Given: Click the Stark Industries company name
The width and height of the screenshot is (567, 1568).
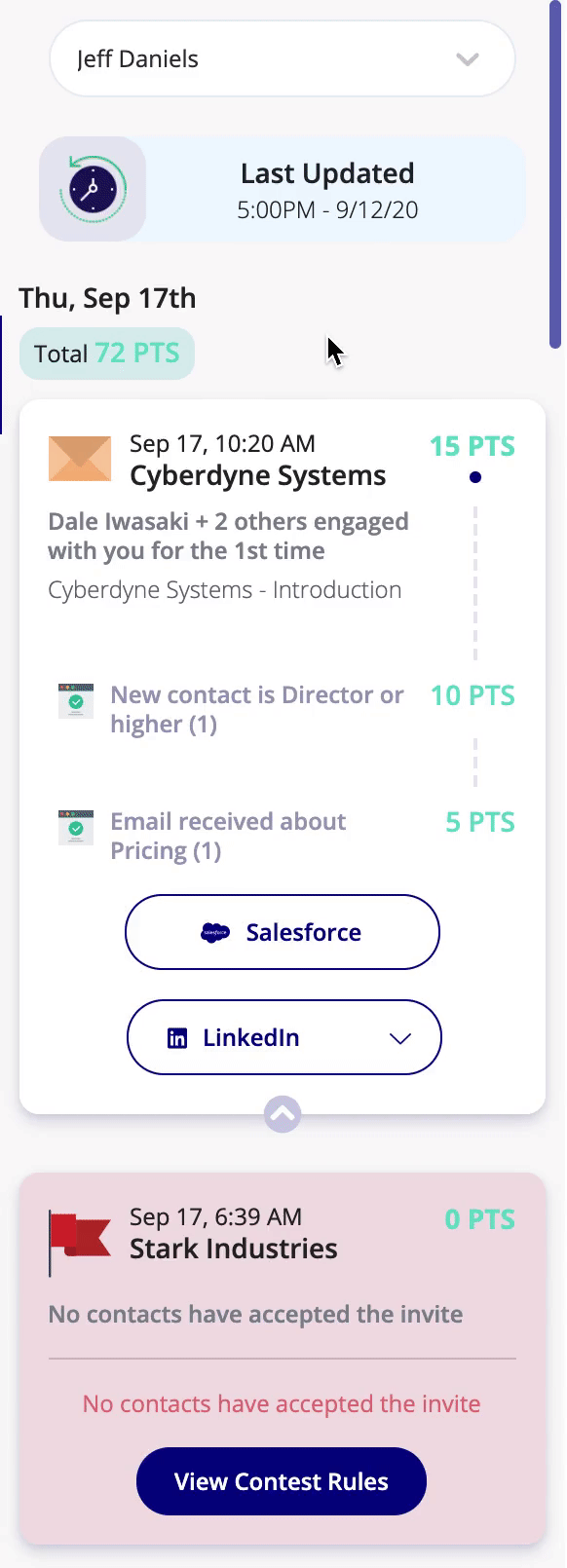Looking at the screenshot, I should (234, 1249).
